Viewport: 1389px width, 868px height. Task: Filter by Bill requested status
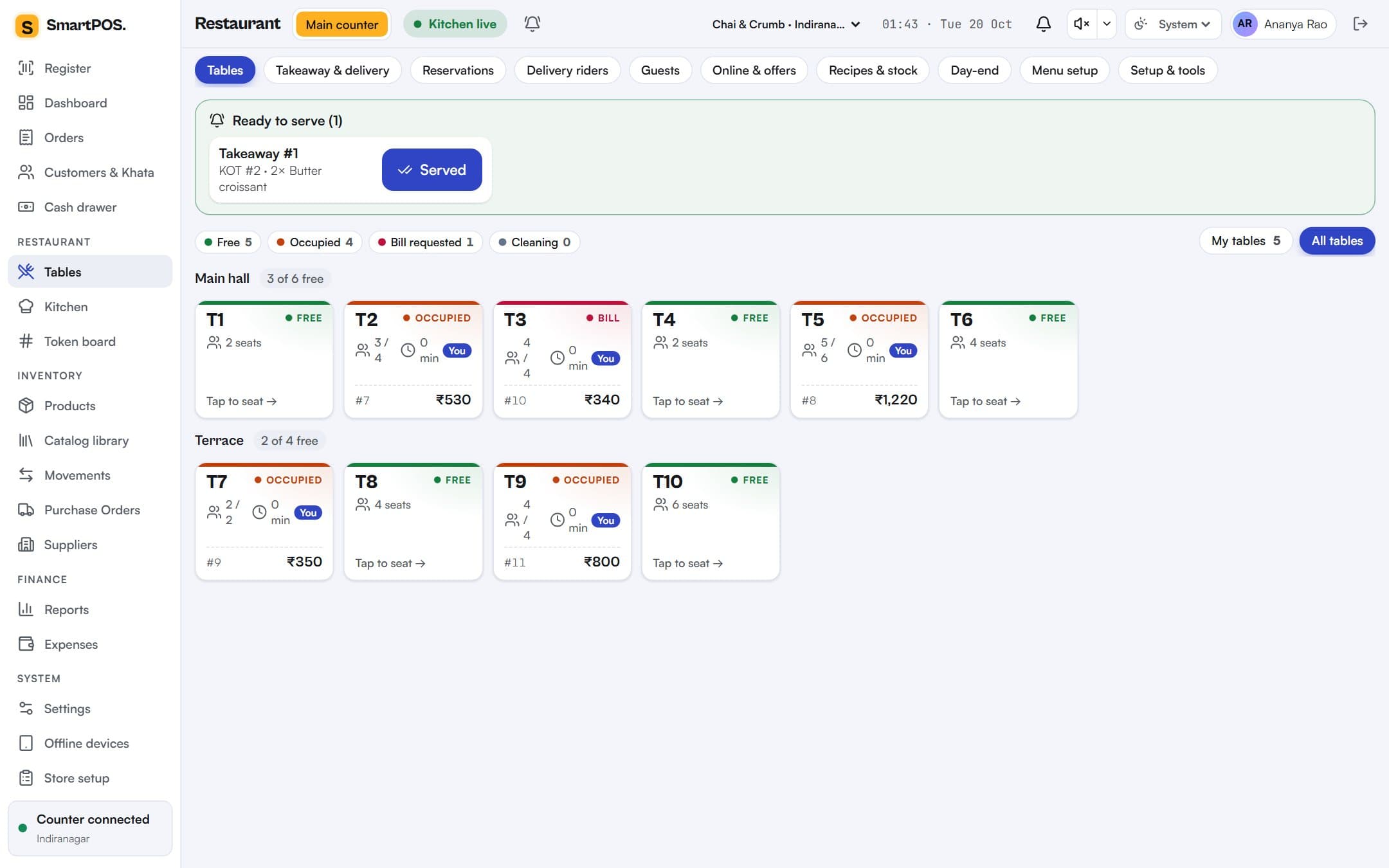tap(425, 242)
